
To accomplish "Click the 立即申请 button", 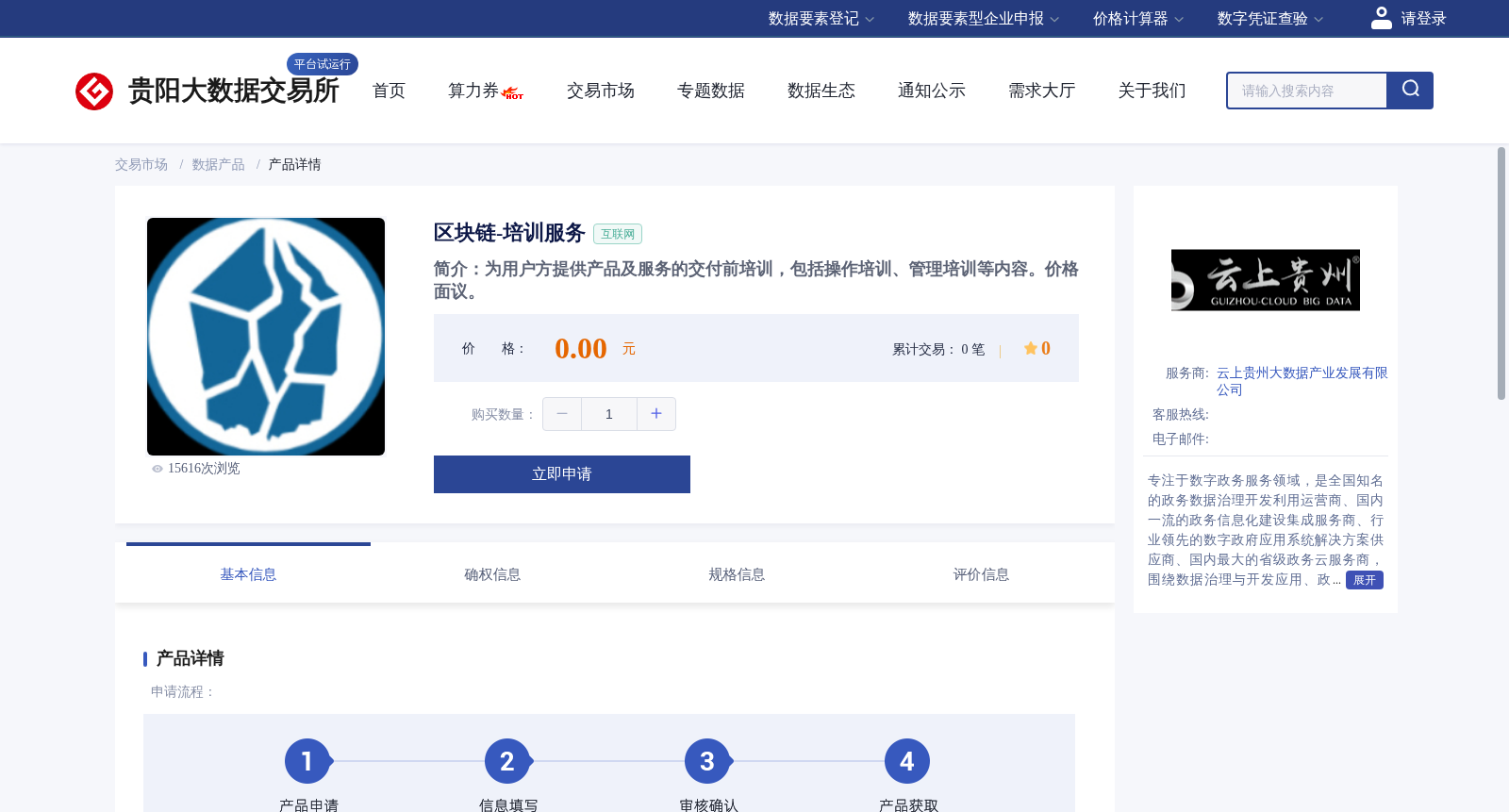I will pos(562,474).
